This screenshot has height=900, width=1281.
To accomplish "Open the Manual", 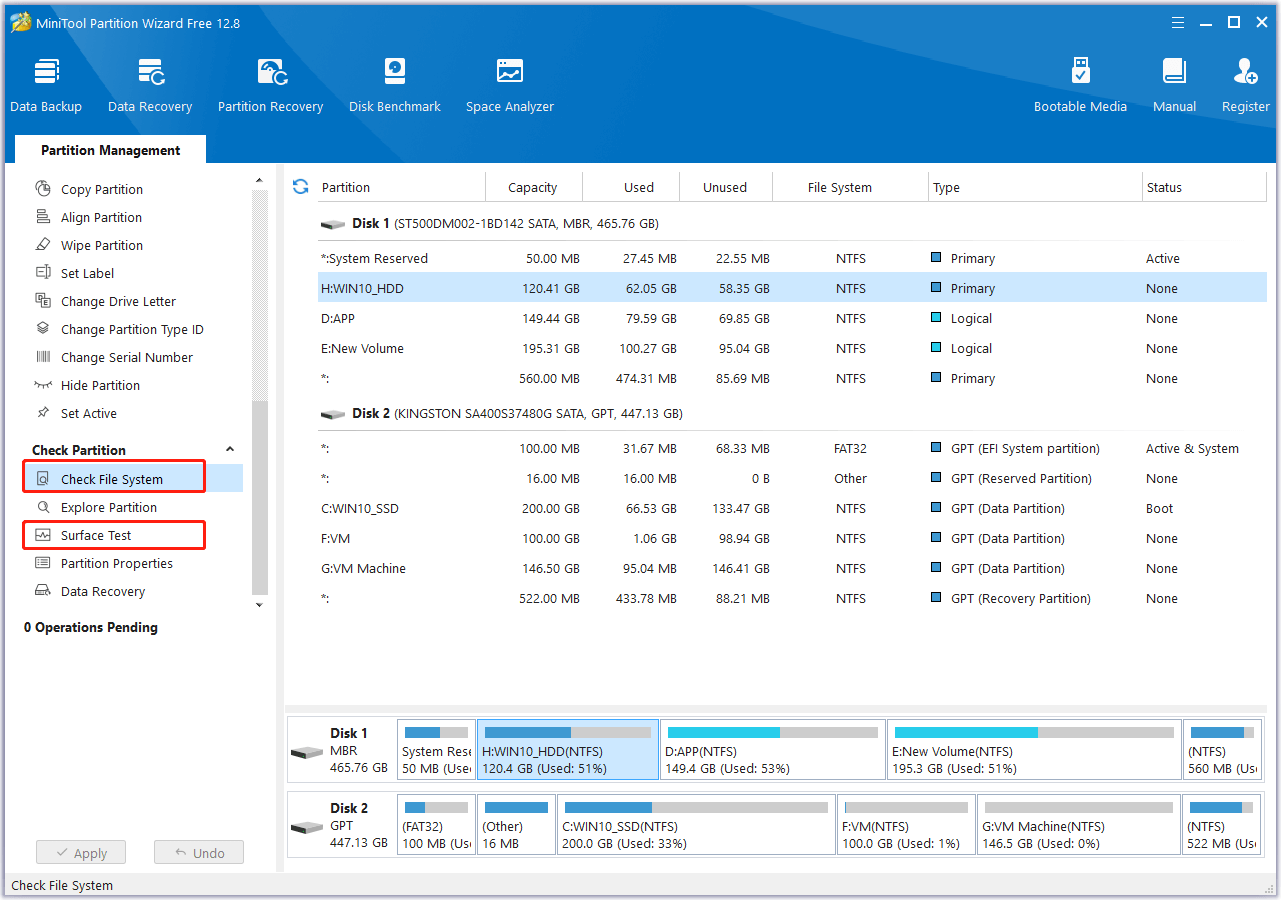I will [1174, 85].
